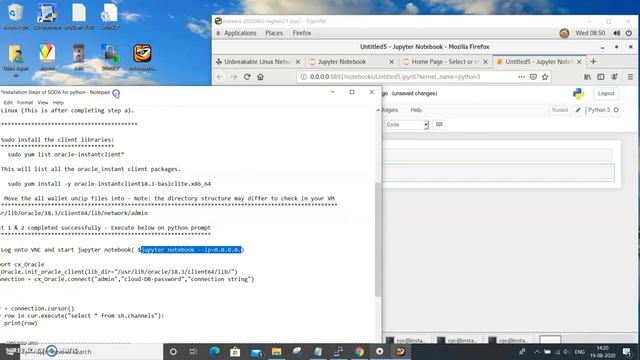This screenshot has width=640, height=360.
Task: Select the TigerVNC viewer taskbar icon
Action: (x=400, y=351)
